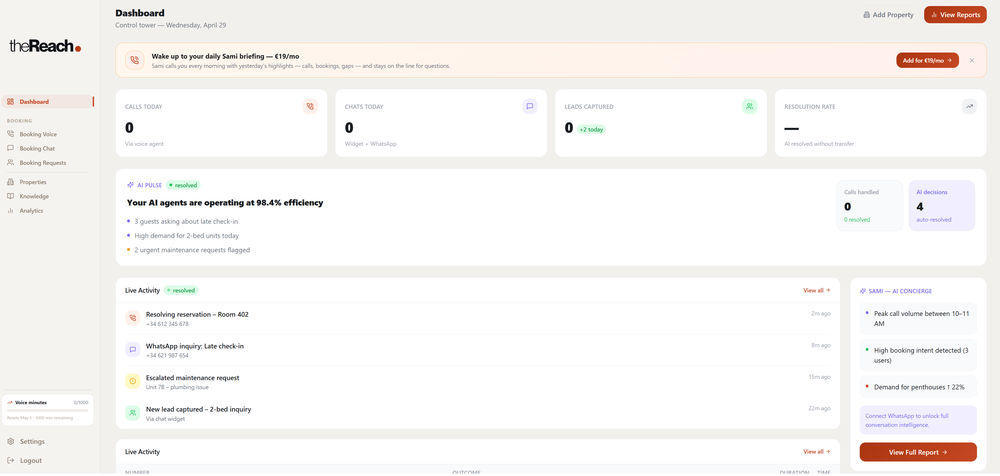Click View Full Report button

(918, 452)
